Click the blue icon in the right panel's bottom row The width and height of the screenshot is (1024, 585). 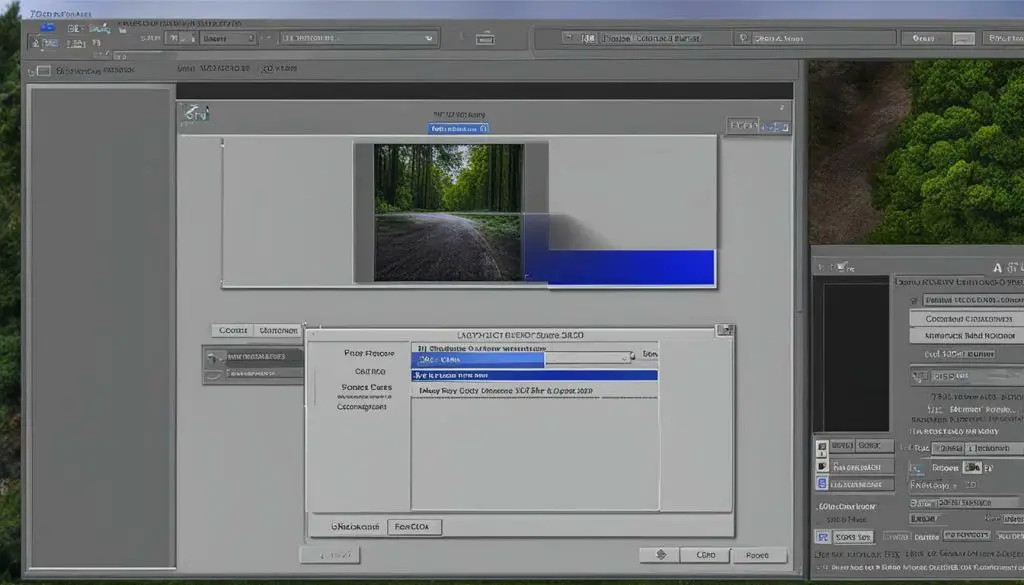824,537
